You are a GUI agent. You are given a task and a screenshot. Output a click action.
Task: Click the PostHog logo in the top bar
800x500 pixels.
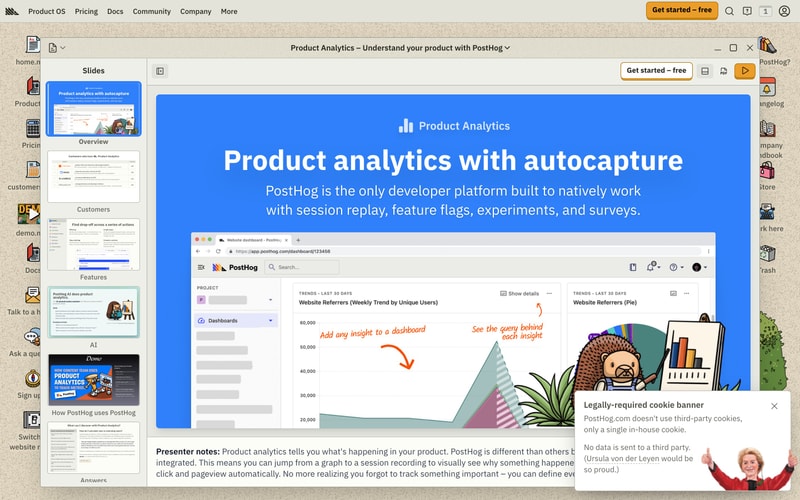(12, 11)
